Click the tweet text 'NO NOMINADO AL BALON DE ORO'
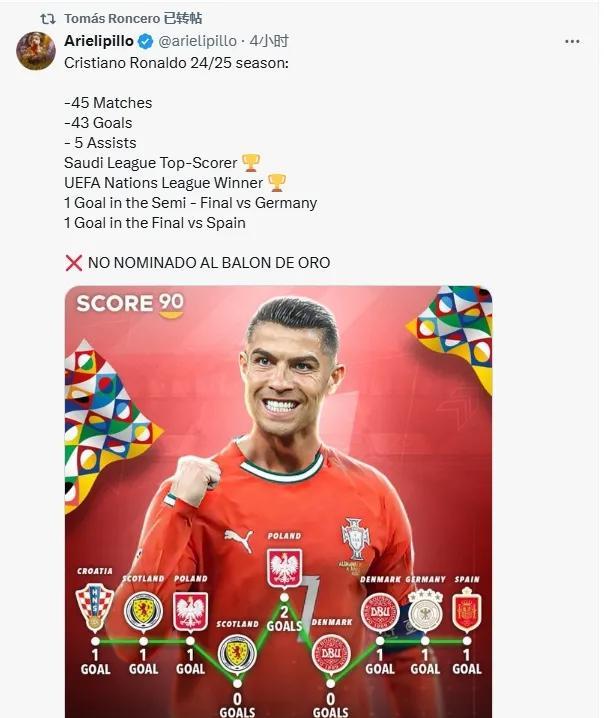 tap(209, 263)
